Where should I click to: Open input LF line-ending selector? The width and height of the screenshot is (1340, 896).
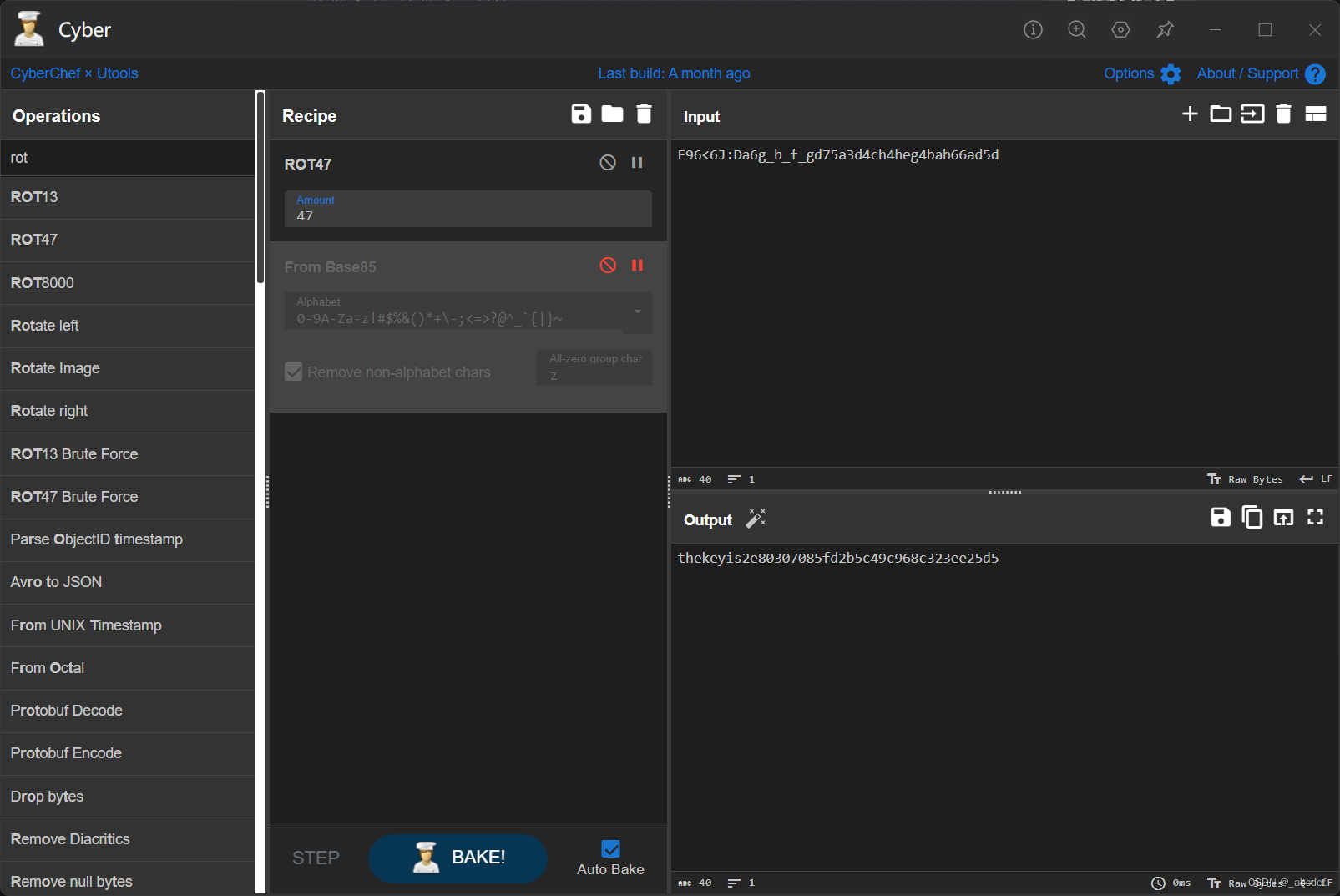coord(1316,479)
